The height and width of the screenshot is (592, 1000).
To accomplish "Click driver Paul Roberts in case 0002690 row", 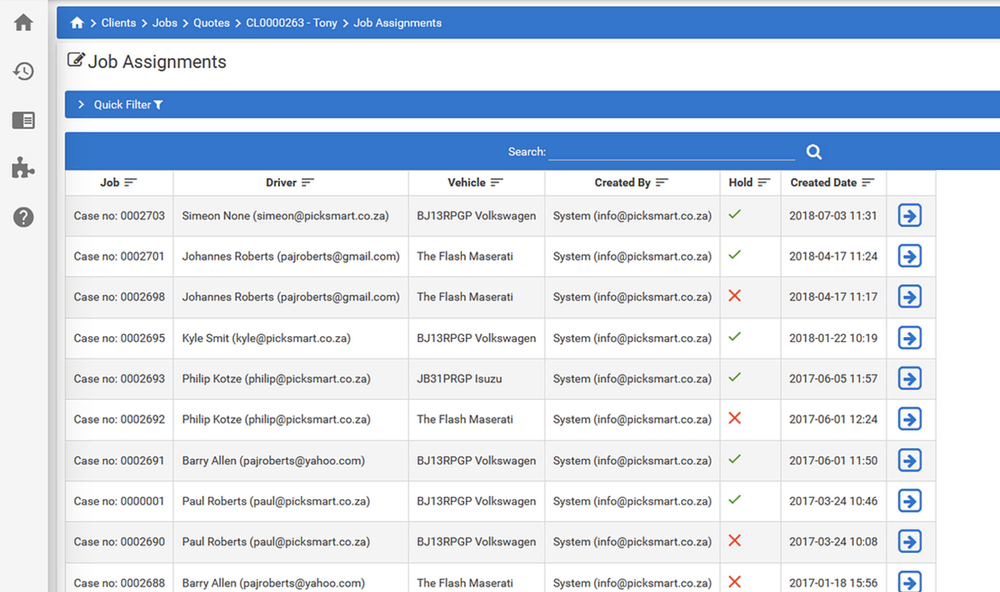I will (x=276, y=542).
